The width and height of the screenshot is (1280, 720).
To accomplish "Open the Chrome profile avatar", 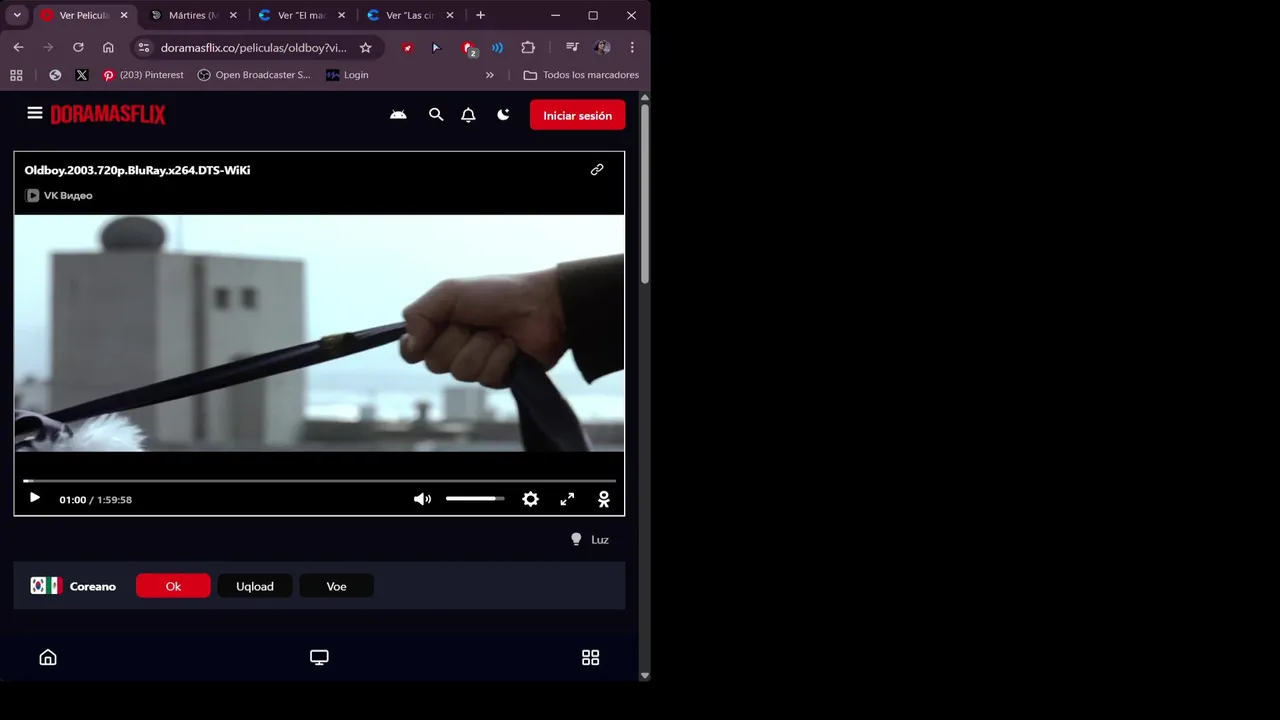I will pyautogui.click(x=602, y=47).
